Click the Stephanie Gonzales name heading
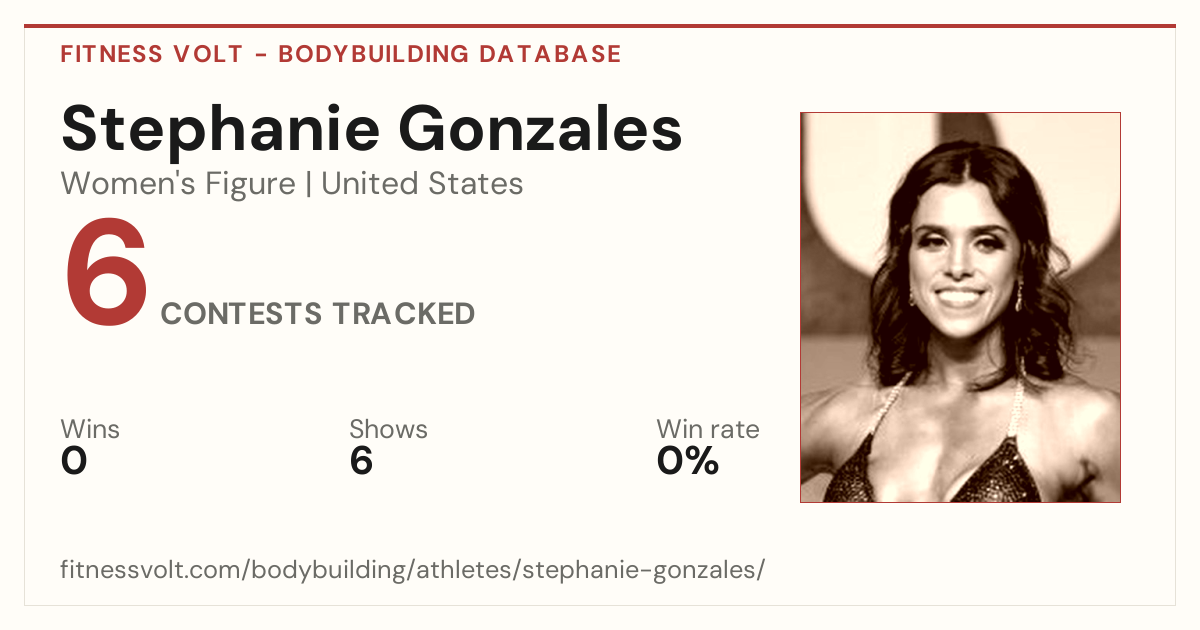 pyautogui.click(x=372, y=130)
